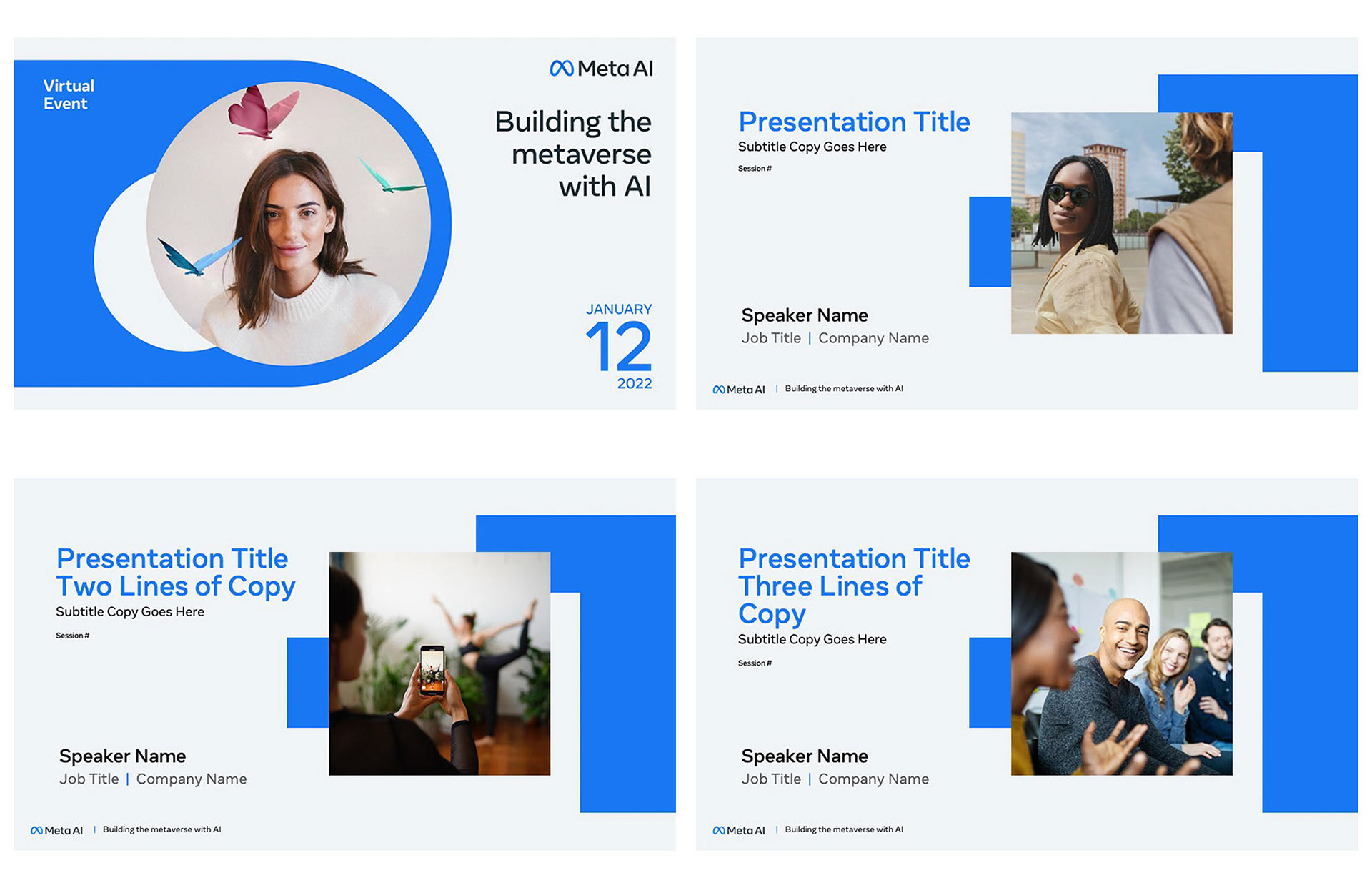Click the circular portrait of woman with butterflies
This screenshot has height=888, width=1372.
click(289, 224)
